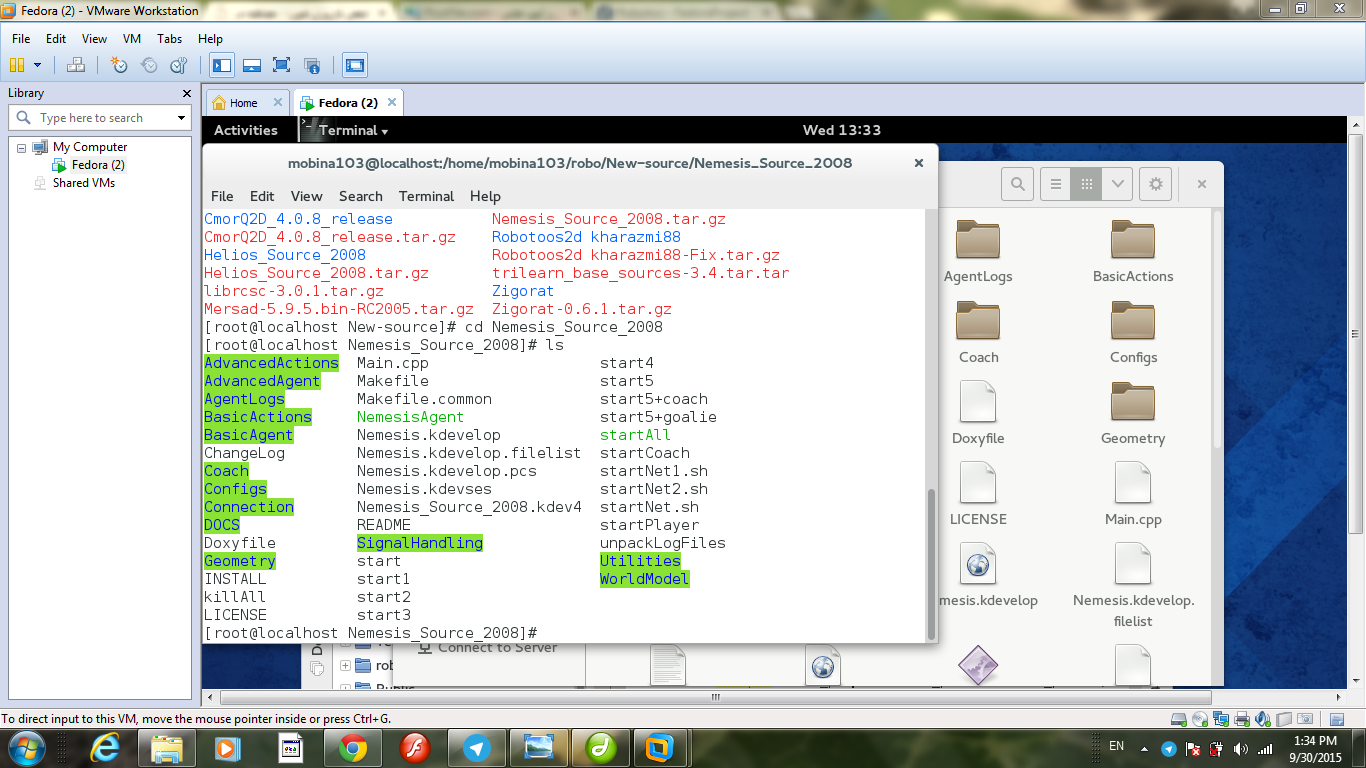Open the VM menu
1366x768 pixels.
click(132, 39)
